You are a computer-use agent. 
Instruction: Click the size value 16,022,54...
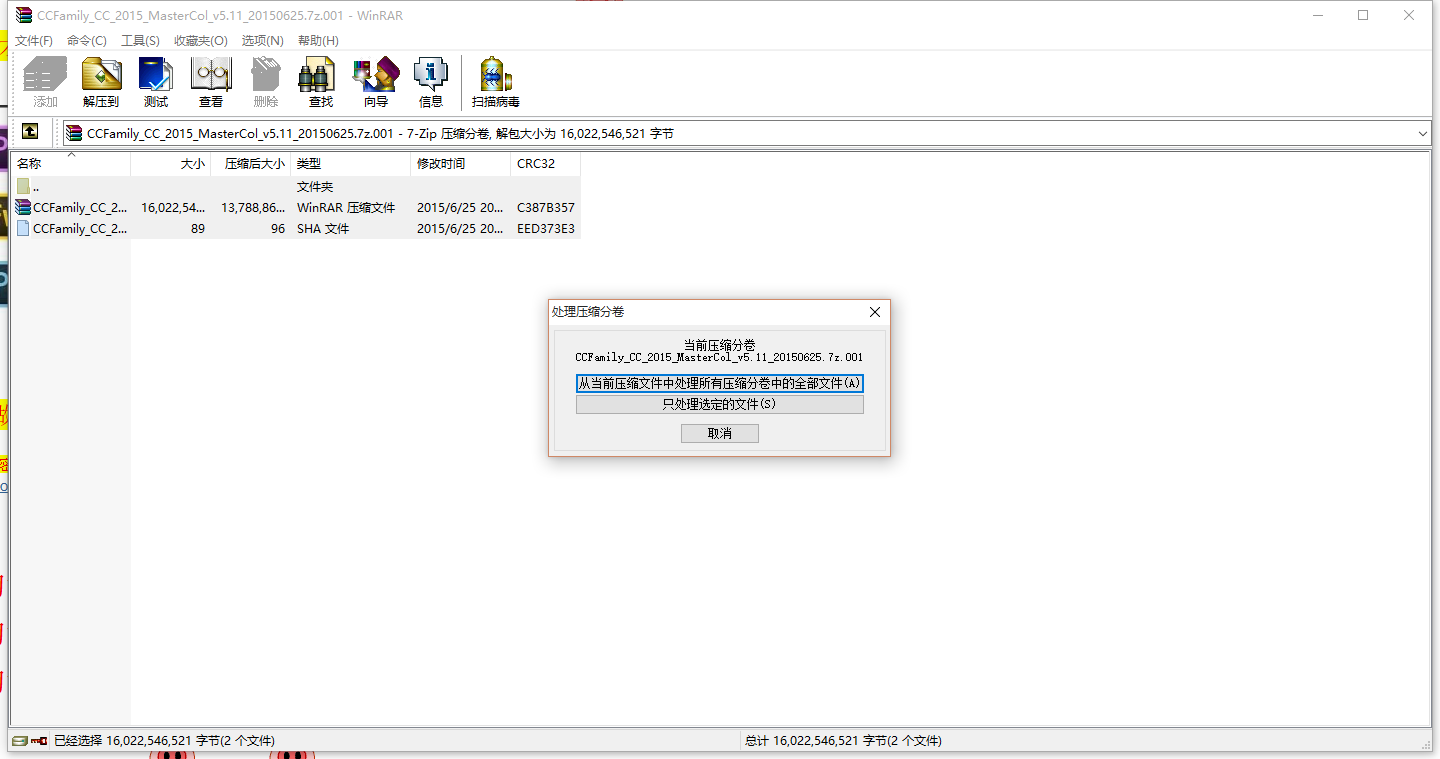[173, 208]
